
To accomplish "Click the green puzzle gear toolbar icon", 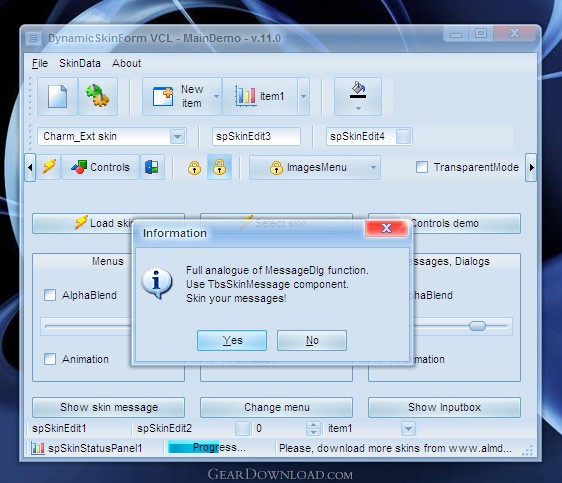I will coord(97,96).
